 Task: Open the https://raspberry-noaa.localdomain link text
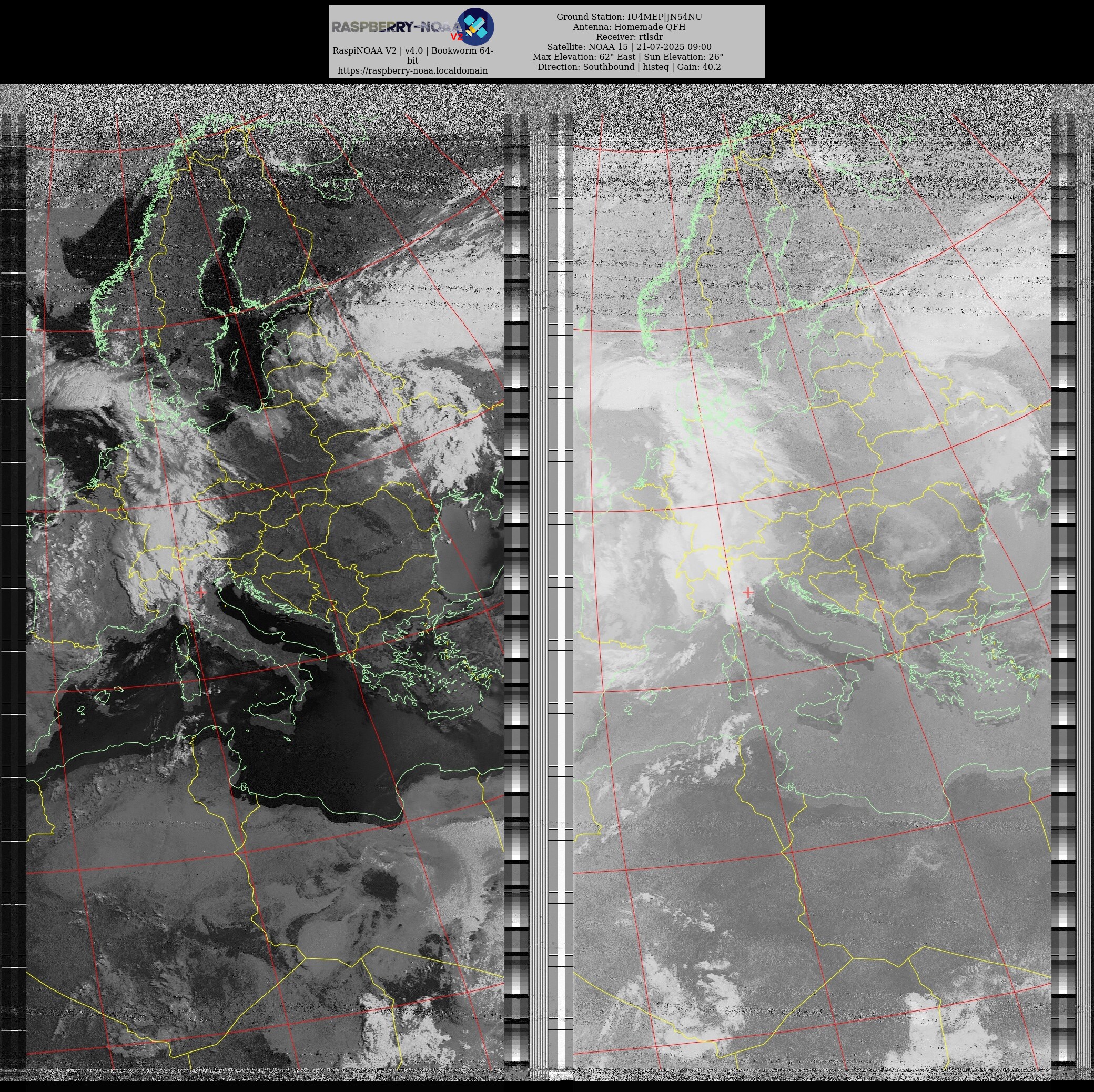point(412,71)
